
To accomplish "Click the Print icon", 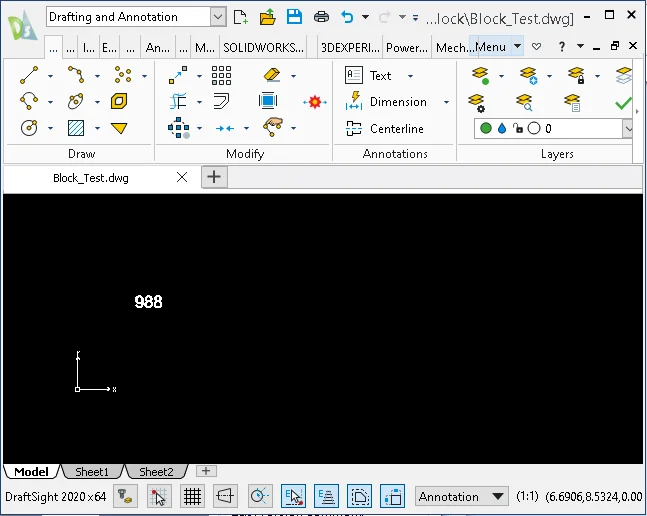I will 321,17.
